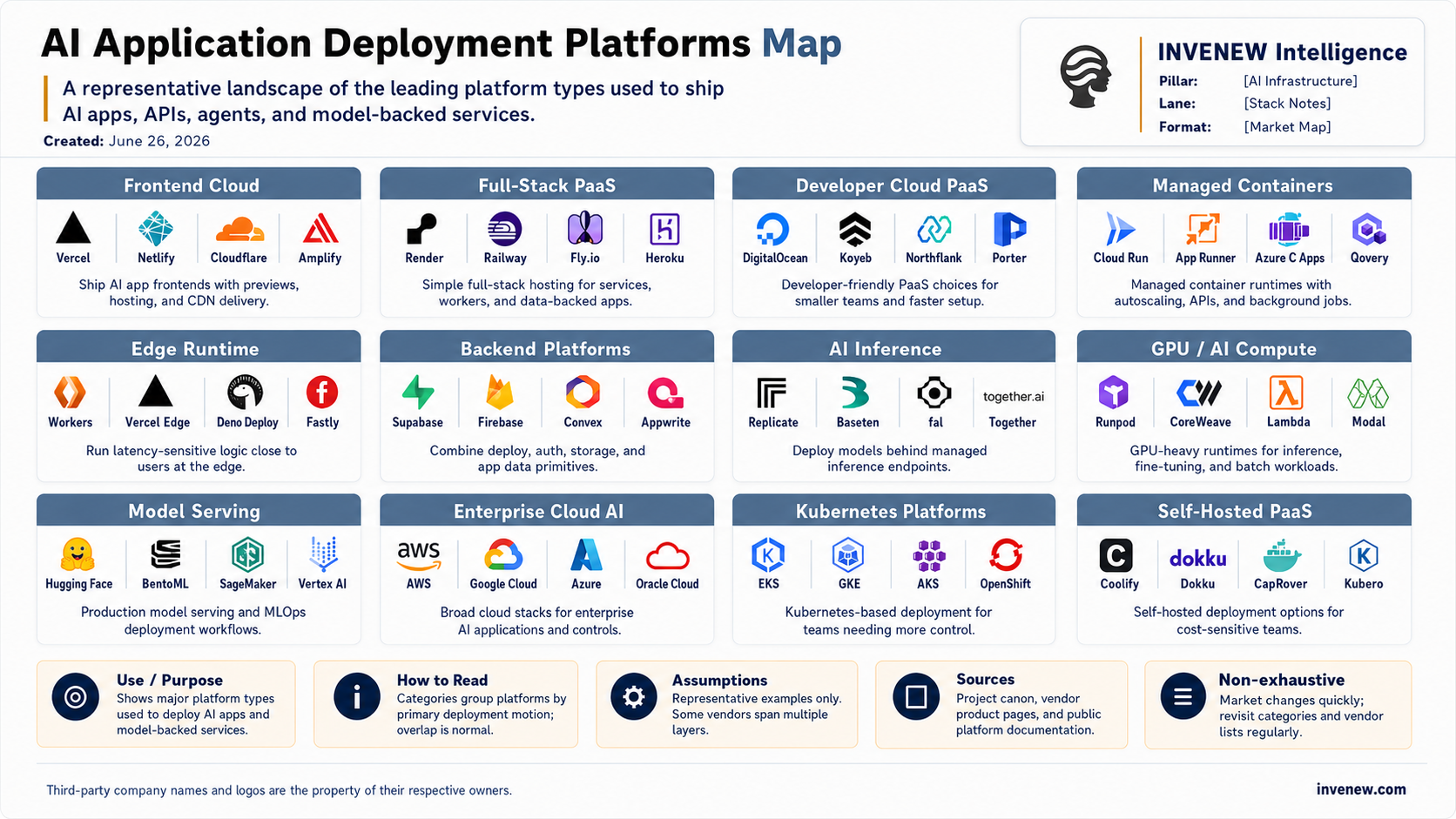
Task: Click the Cloudflare cloud logo
Action: (239, 230)
